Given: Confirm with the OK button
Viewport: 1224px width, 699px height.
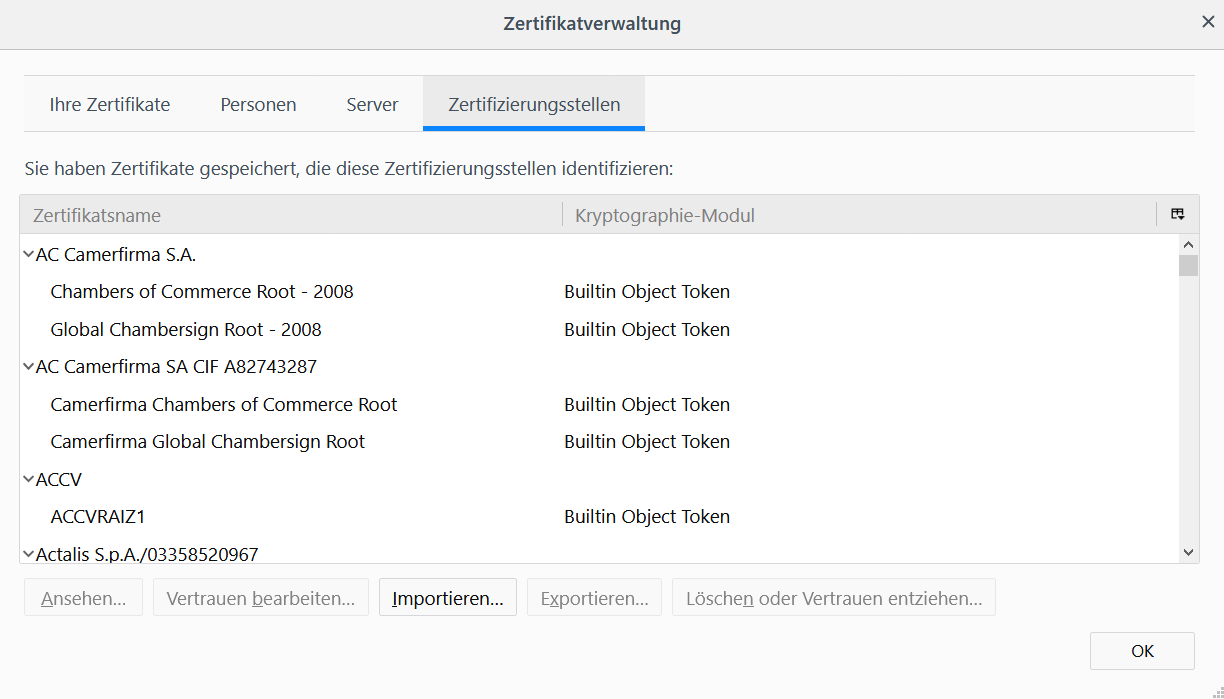Looking at the screenshot, I should point(1142,651).
